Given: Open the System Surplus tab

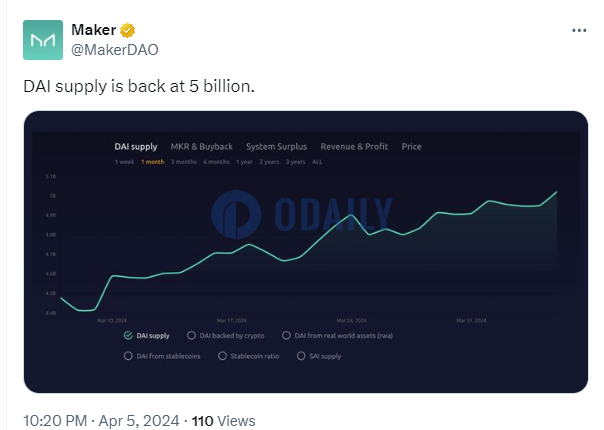Looking at the screenshot, I should point(277,147).
